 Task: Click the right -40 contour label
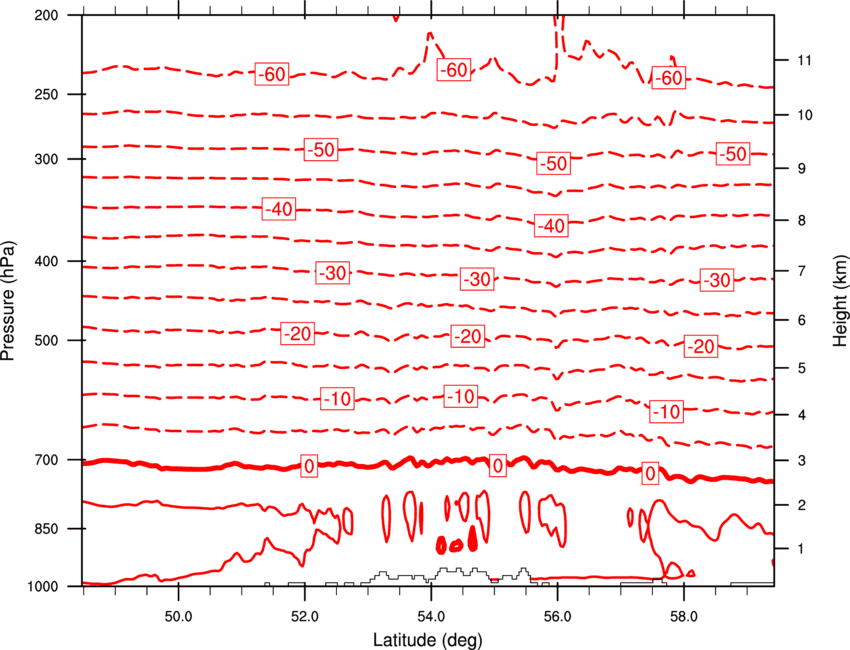pos(551,226)
